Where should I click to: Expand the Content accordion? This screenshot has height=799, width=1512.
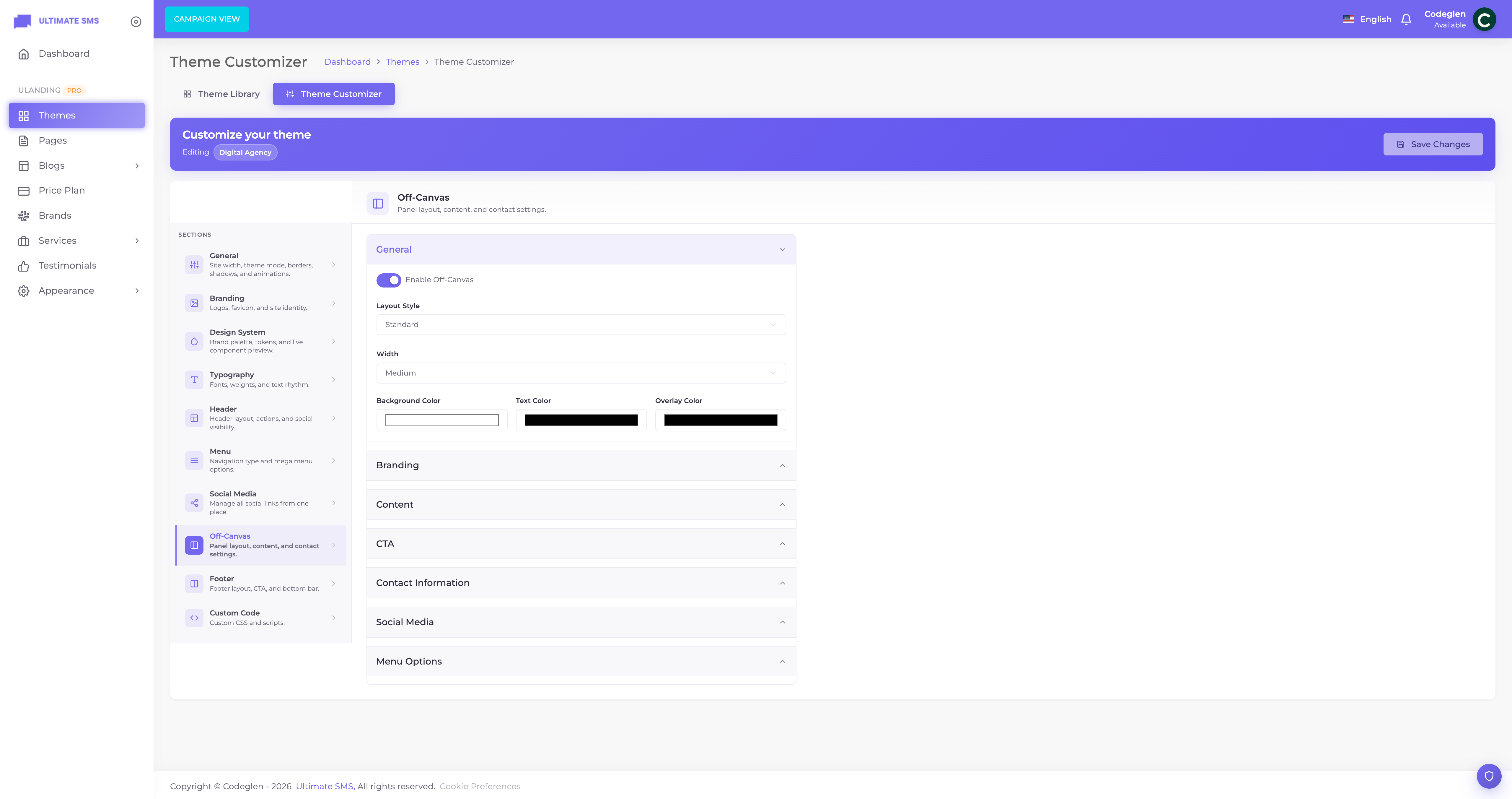(581, 505)
